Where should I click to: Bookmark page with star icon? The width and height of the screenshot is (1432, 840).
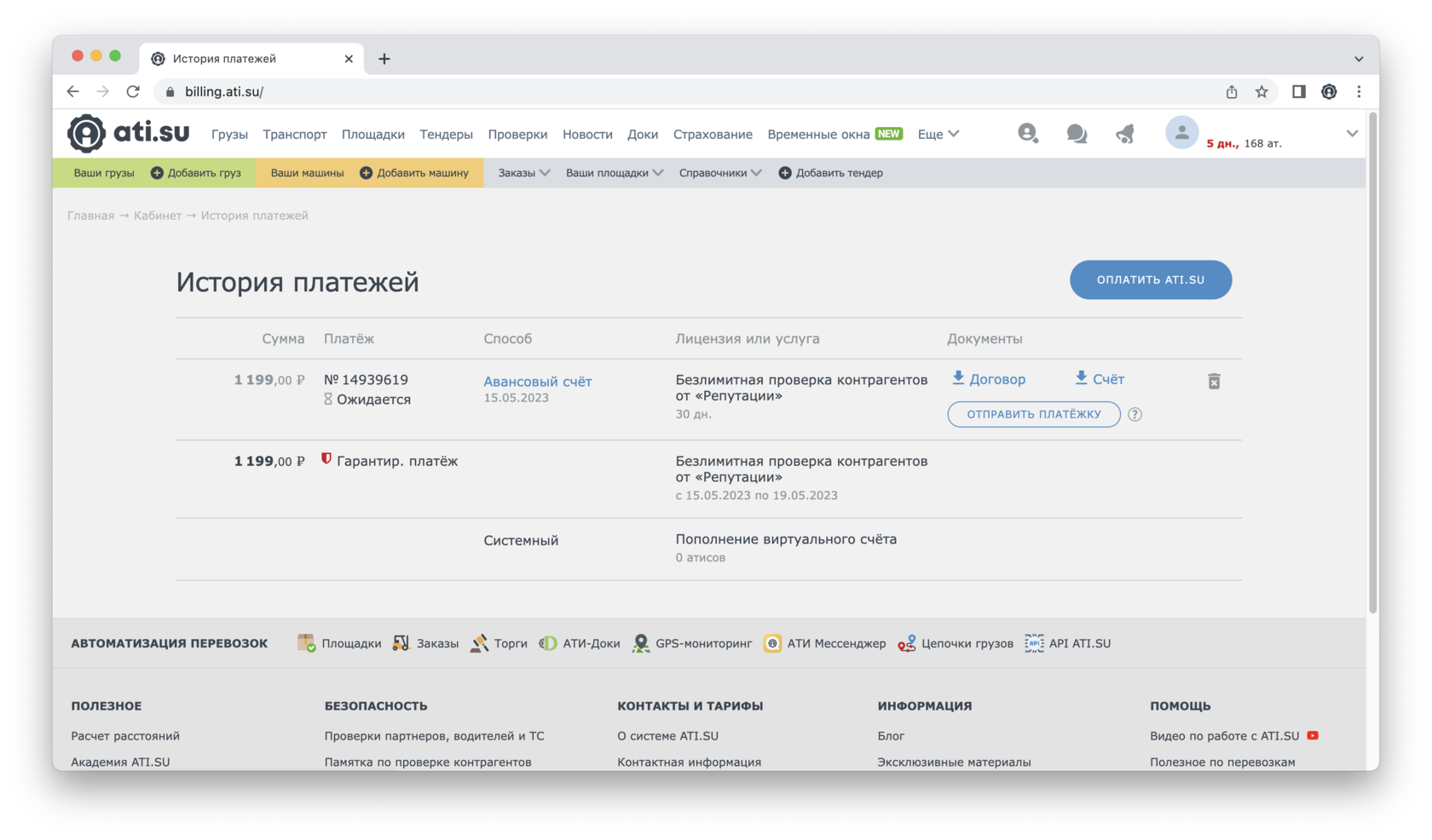[x=1262, y=92]
